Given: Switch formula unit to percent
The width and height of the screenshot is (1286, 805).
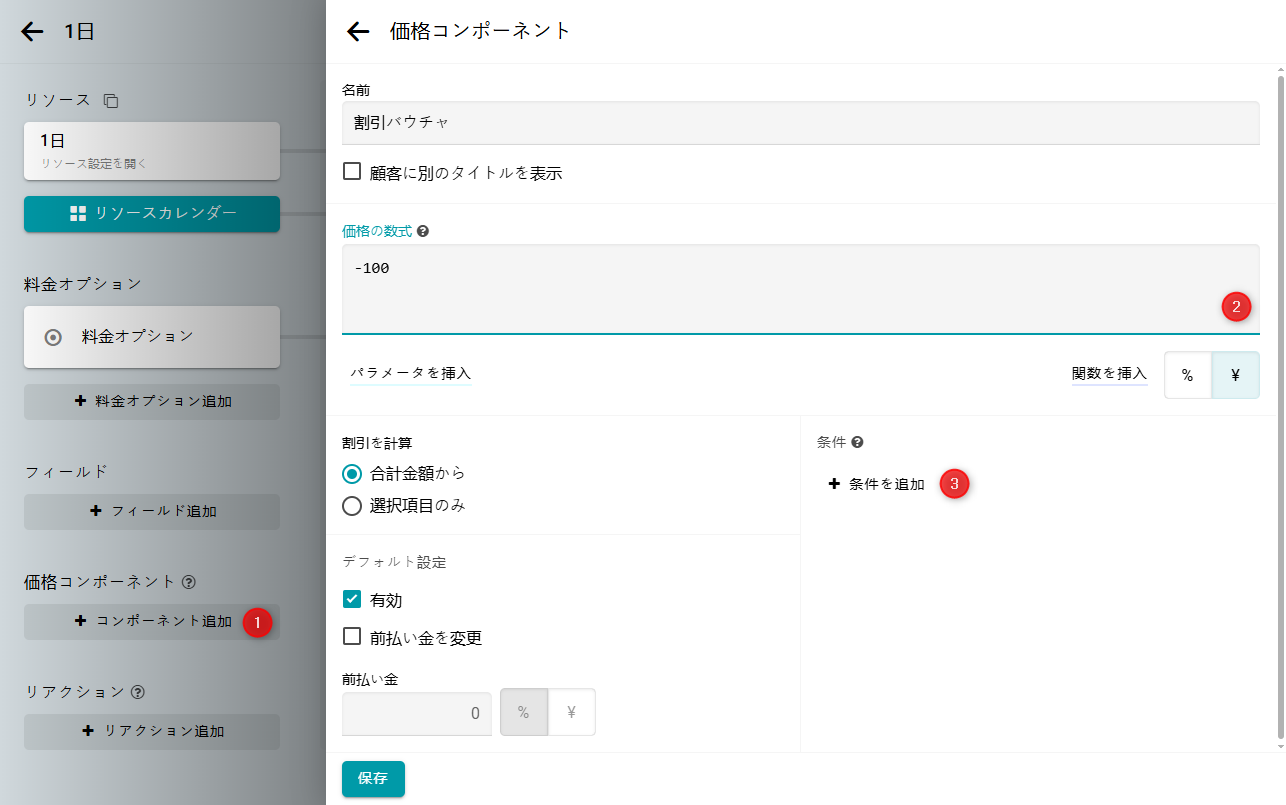Looking at the screenshot, I should tap(1188, 376).
